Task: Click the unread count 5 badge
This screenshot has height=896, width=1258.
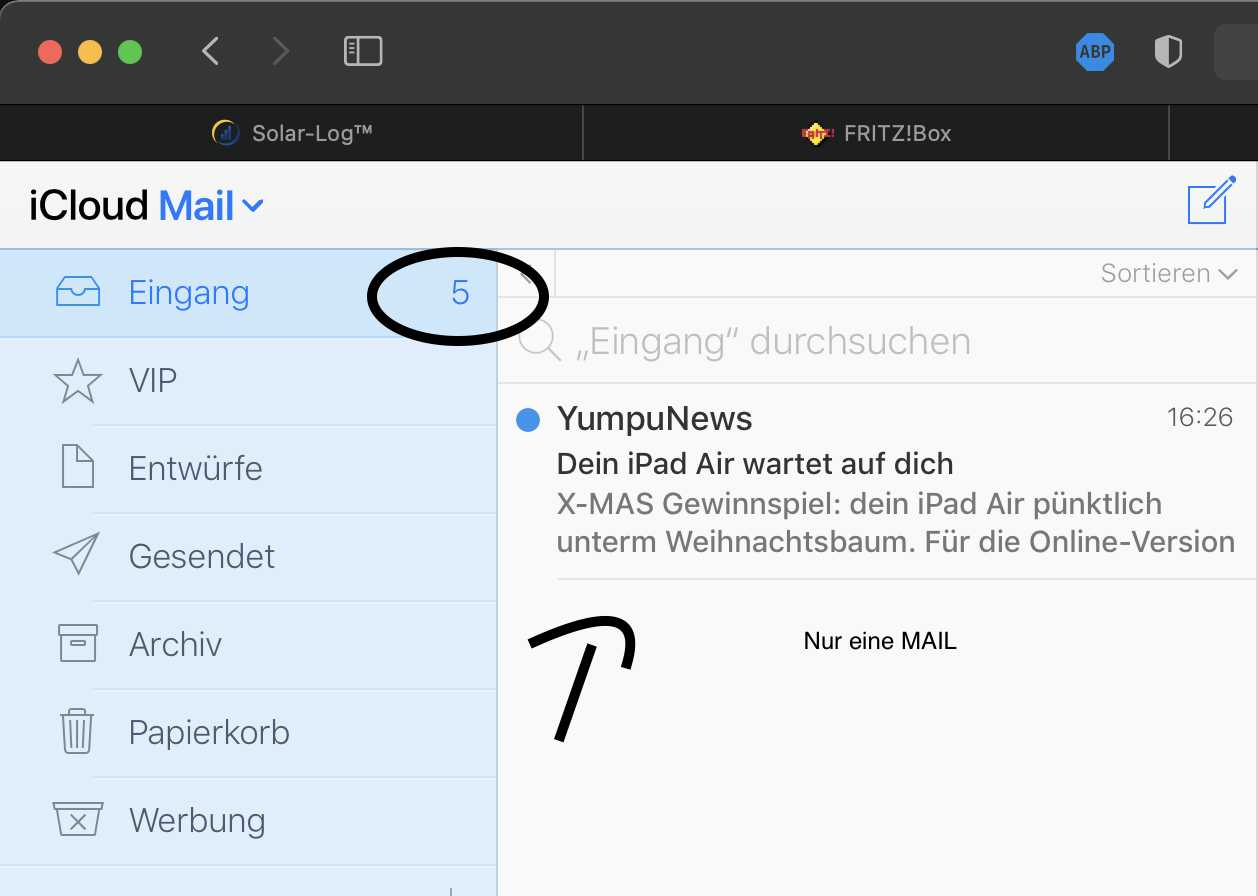Action: point(460,293)
